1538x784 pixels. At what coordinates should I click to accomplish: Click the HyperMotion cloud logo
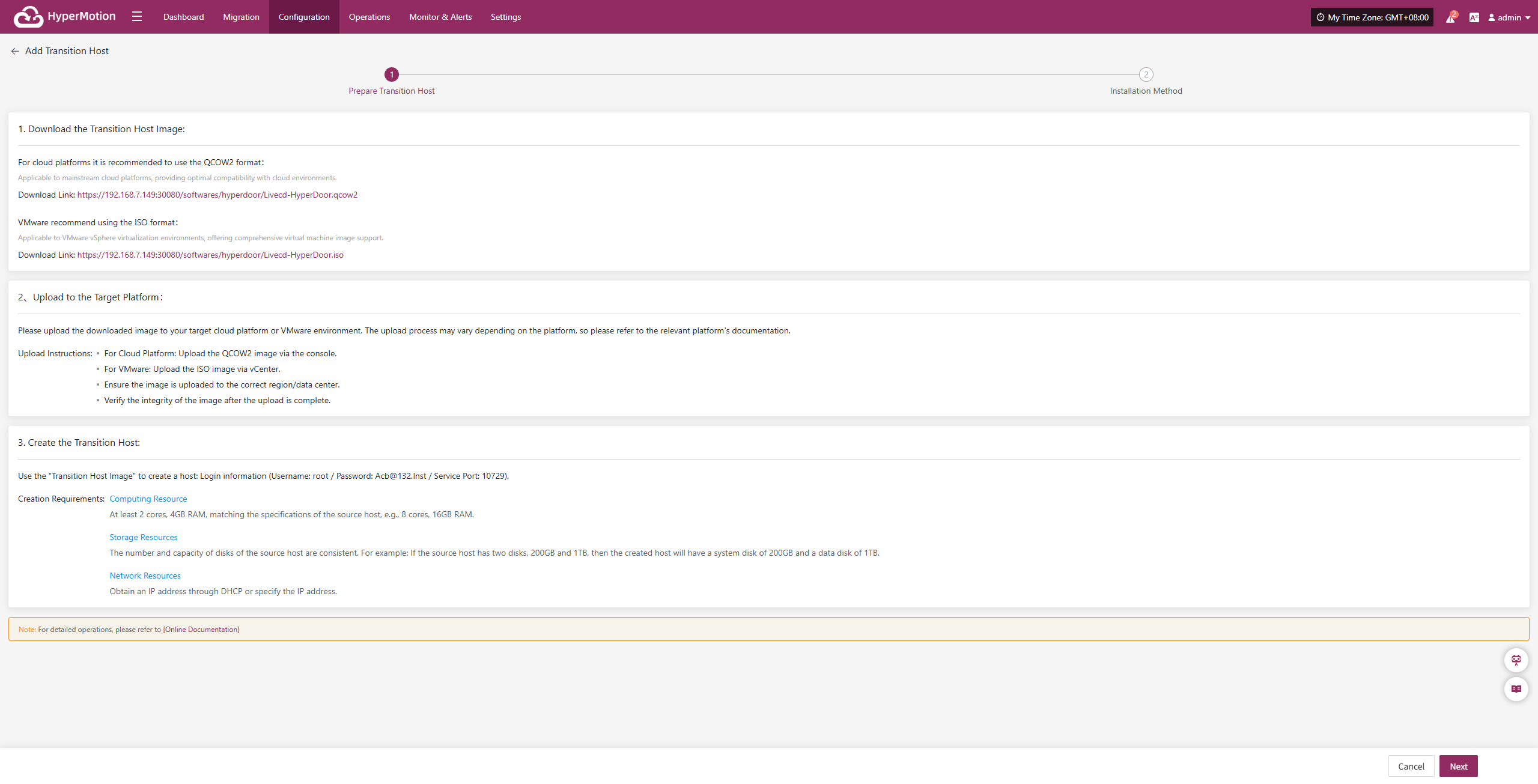pos(28,17)
